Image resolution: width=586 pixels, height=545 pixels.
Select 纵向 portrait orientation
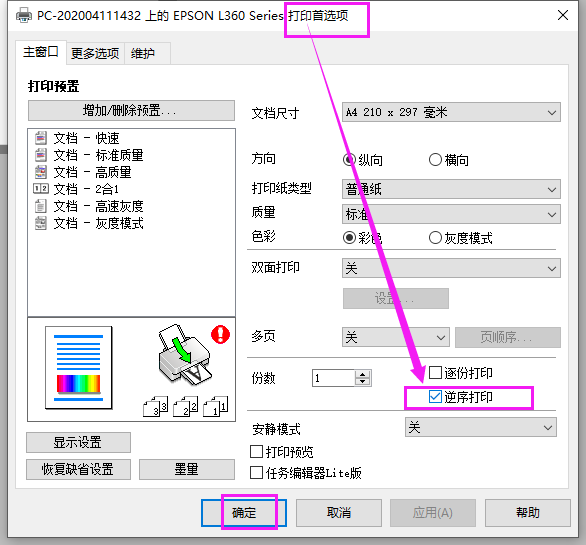coord(349,160)
